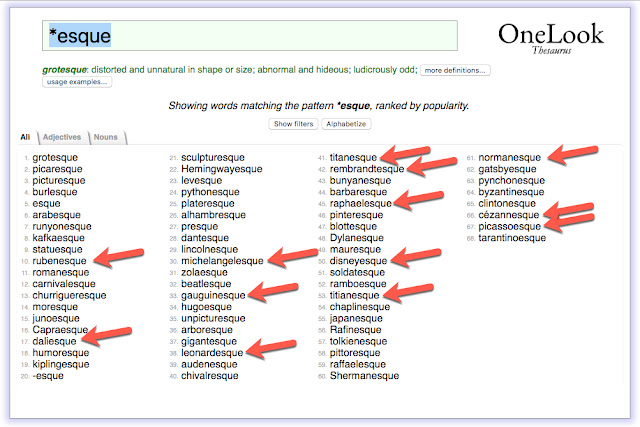The image size is (640, 427).
Task: Click the Show filters button
Action: [x=293, y=124]
